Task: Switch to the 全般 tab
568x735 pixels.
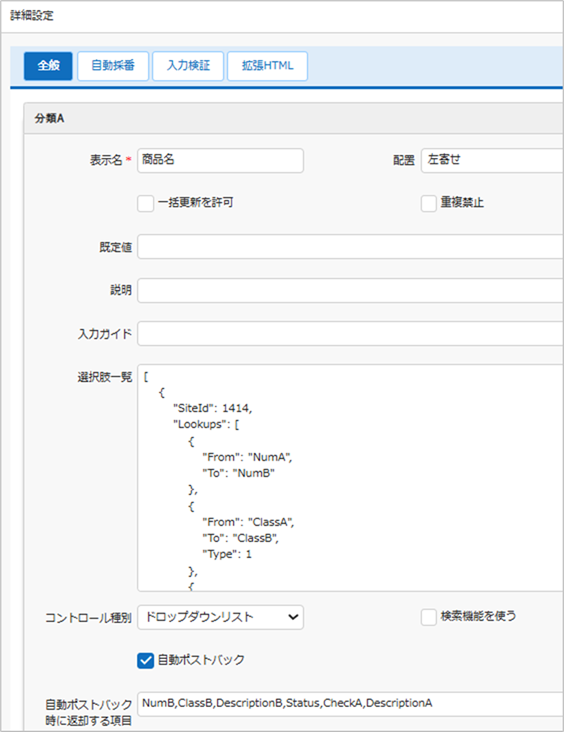Action: [48, 66]
